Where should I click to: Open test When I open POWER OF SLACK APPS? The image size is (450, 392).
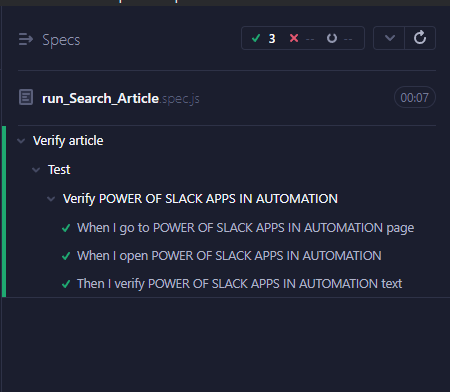(229, 256)
